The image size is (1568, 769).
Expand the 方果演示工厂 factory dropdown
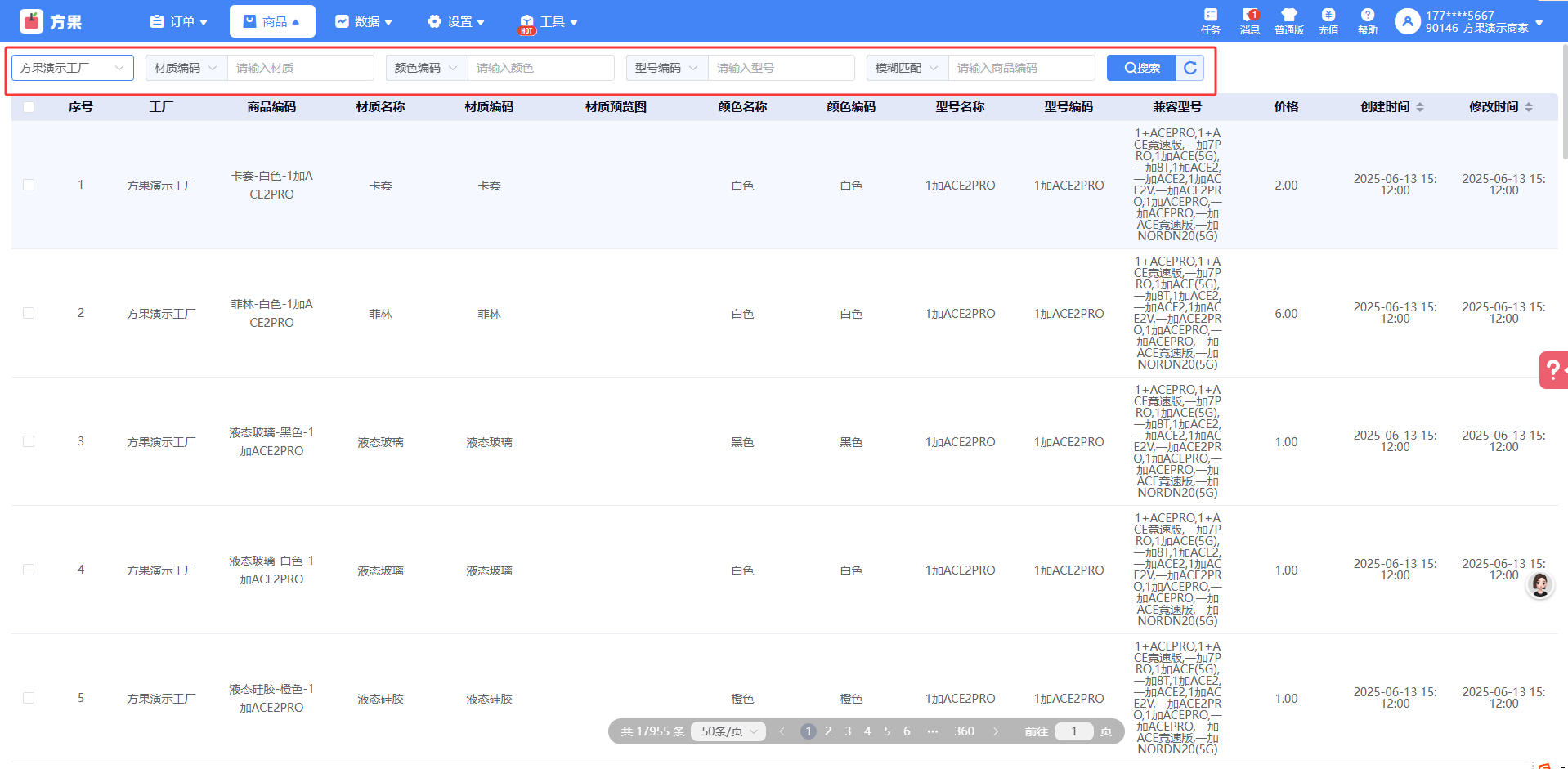click(72, 68)
